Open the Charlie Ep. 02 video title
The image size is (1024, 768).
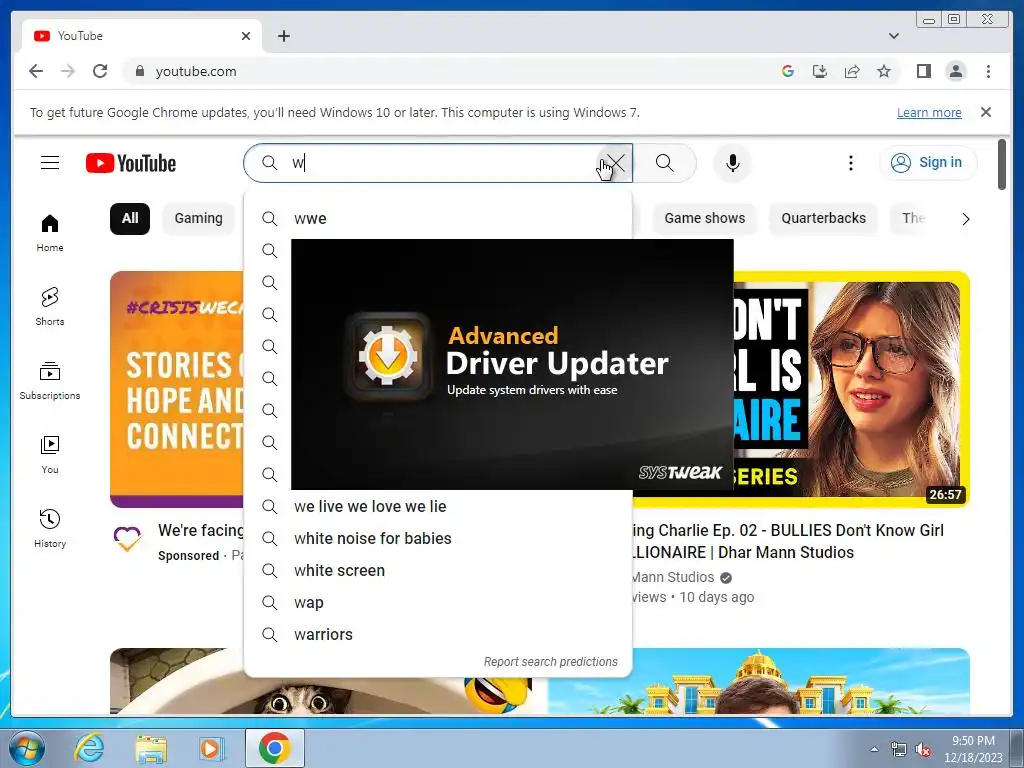click(788, 541)
